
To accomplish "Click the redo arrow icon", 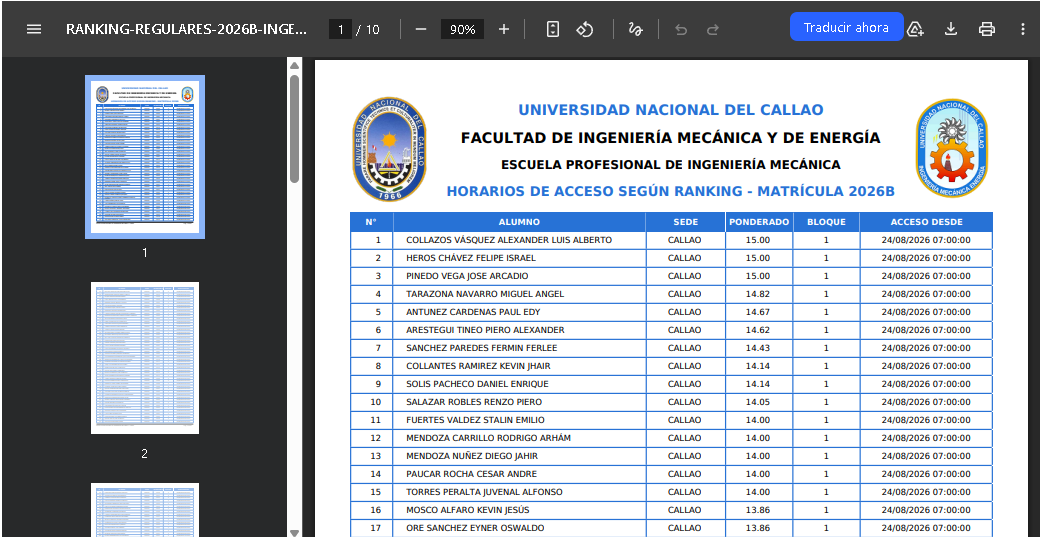I will (x=712, y=29).
